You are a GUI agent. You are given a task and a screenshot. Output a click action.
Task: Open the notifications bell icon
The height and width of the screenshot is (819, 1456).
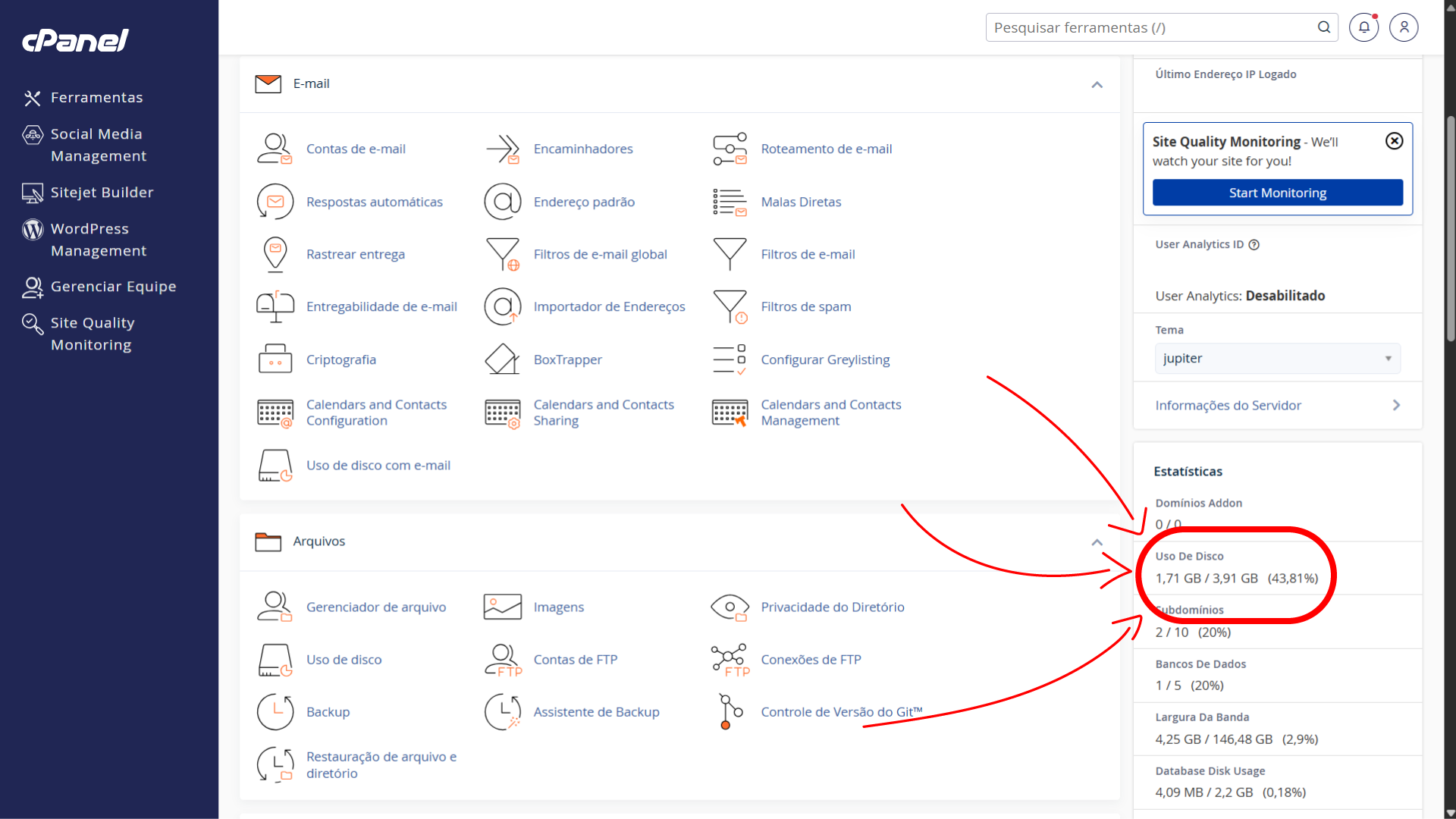coord(1363,27)
